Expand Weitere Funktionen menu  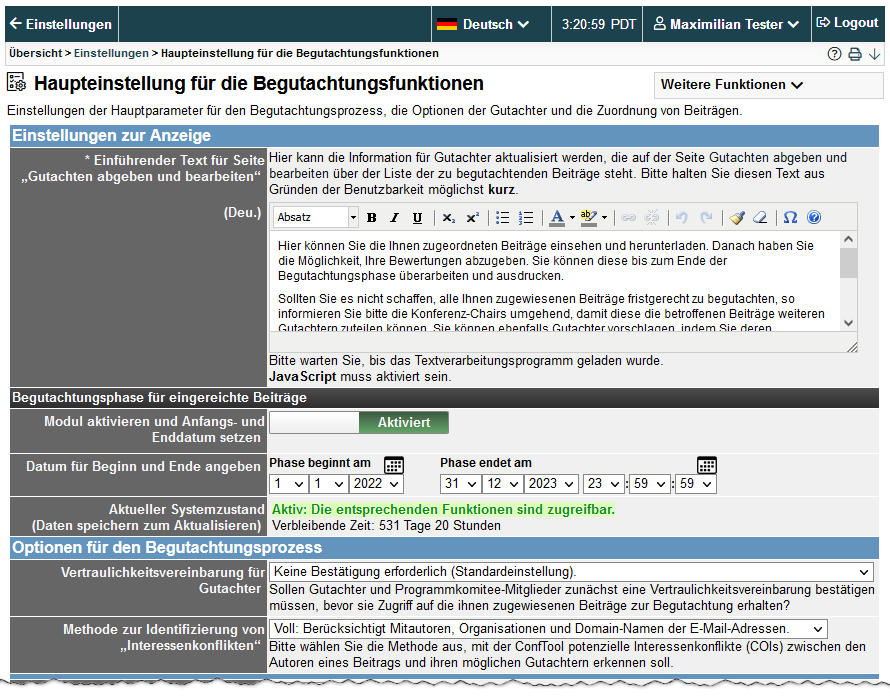(769, 85)
